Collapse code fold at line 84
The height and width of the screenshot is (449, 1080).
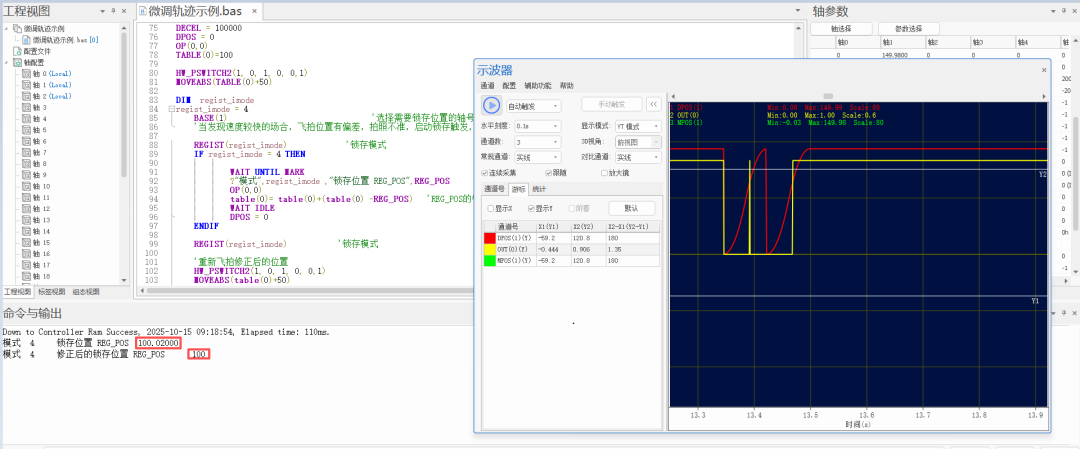point(170,109)
